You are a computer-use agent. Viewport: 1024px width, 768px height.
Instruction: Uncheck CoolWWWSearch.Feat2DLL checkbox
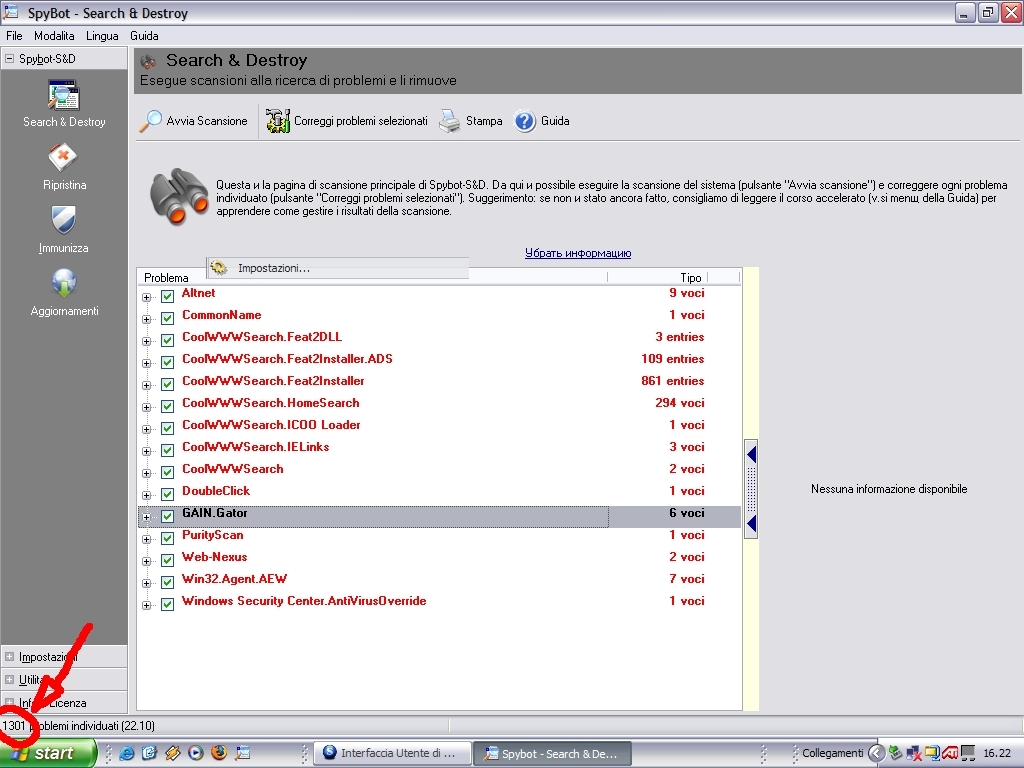[x=167, y=341]
